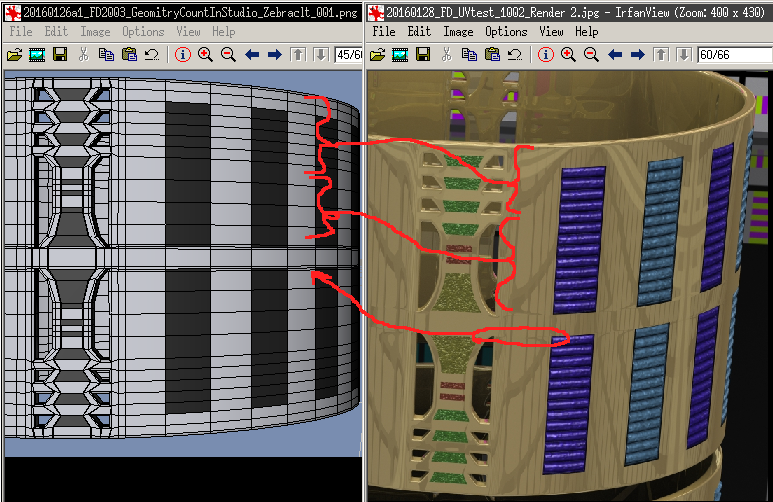Image resolution: width=773 pixels, height=502 pixels.
Task: Open Options menu in right IrfanView window
Action: pos(506,32)
